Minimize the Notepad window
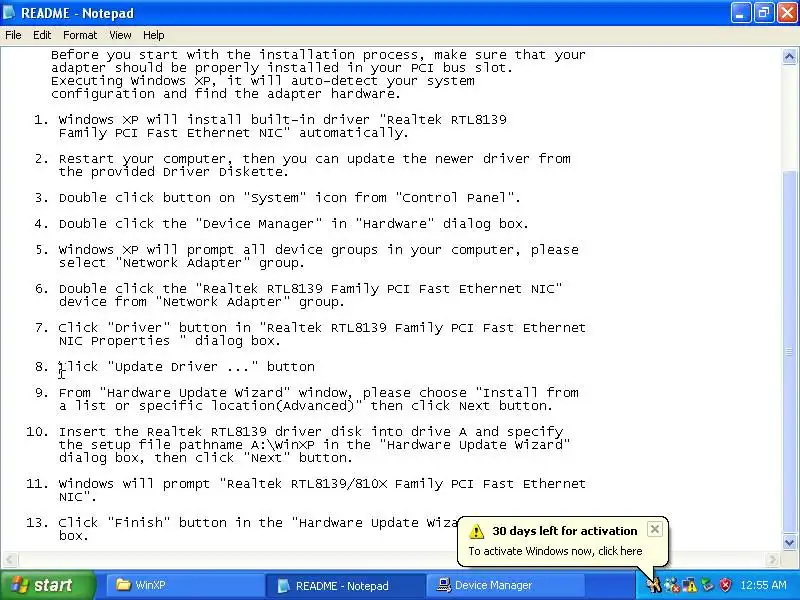 coord(740,13)
